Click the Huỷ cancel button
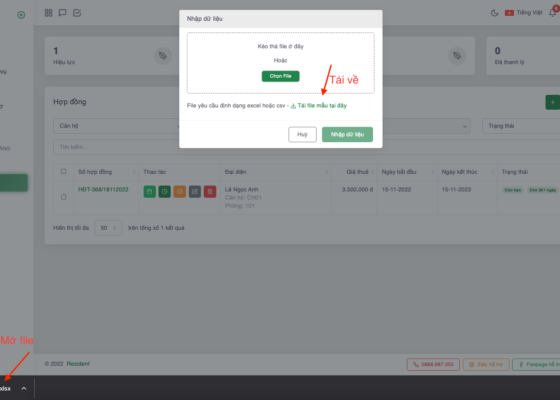This screenshot has height=400, width=560. (302, 134)
